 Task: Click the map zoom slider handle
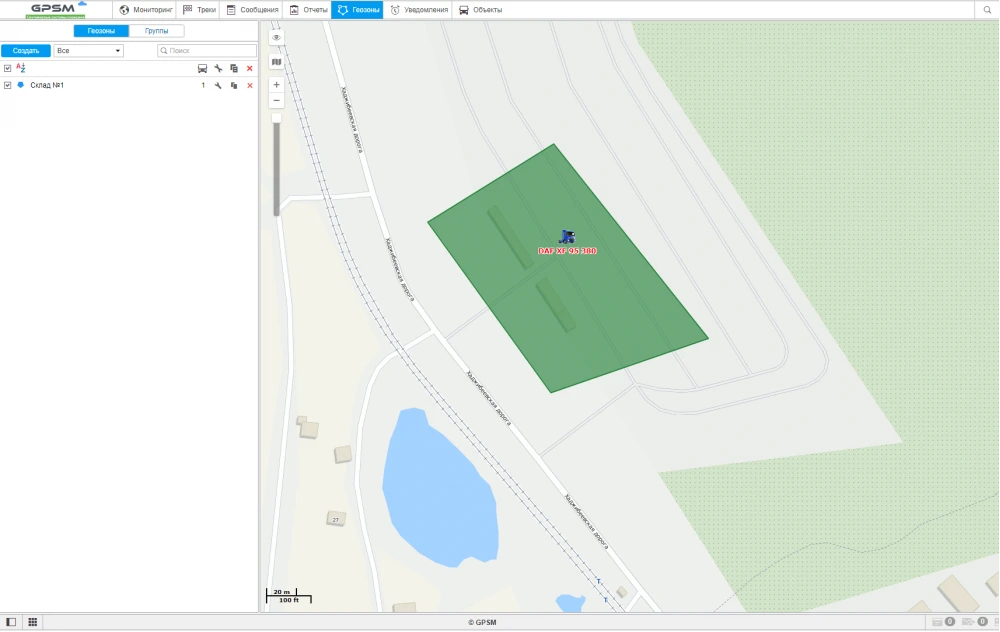(x=277, y=118)
